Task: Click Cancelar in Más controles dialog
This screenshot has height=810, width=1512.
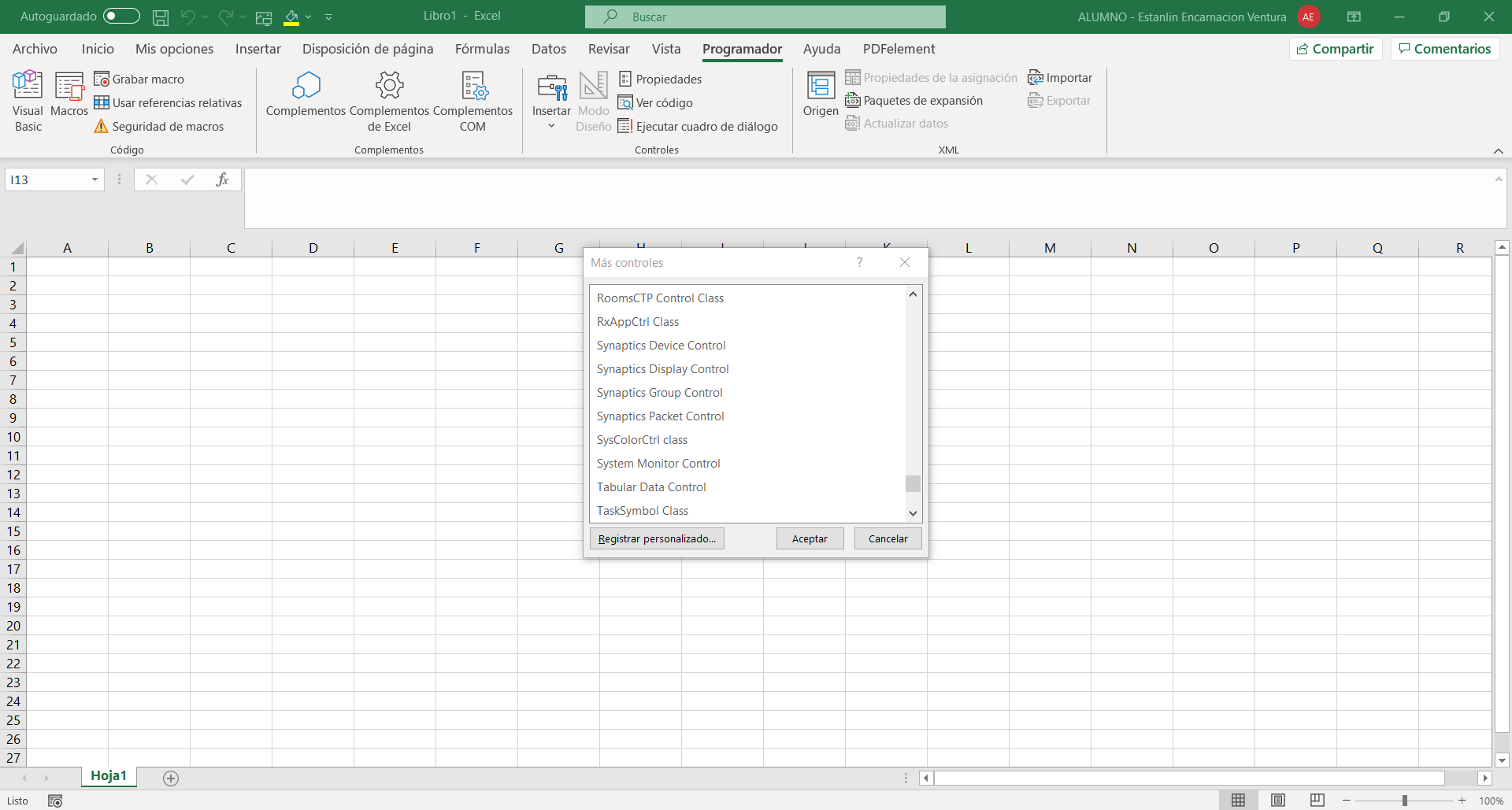Action: pyautogui.click(x=888, y=538)
